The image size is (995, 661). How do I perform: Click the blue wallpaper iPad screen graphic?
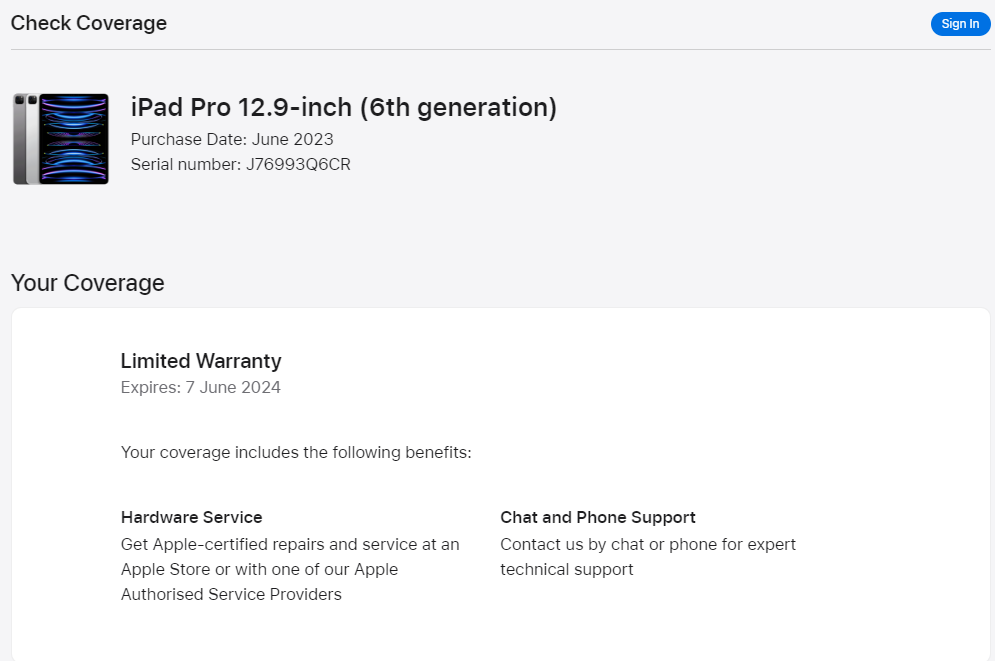(74, 139)
